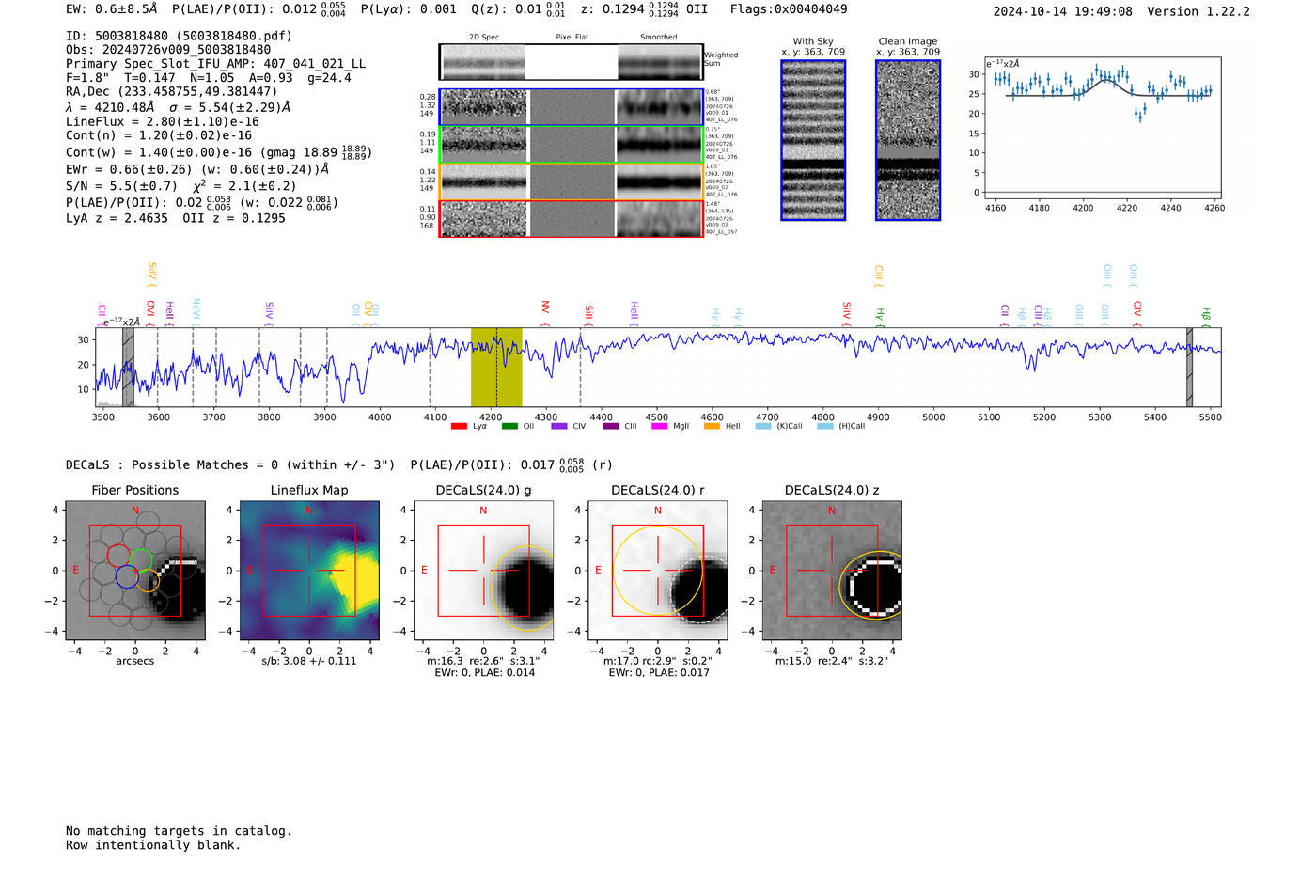The height and width of the screenshot is (896, 1316).
Task: Click the green fiber circle in Fiber Positions
Action: [140, 560]
